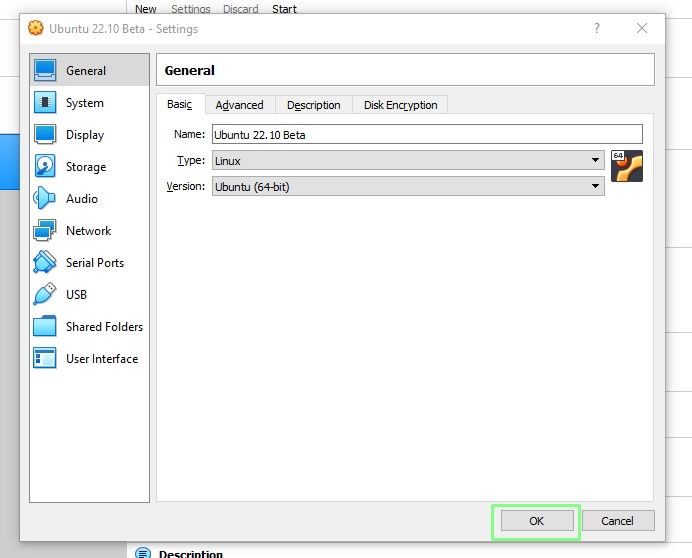This screenshot has width=692, height=558.
Task: Switch to the Advanced tab
Action: click(240, 105)
